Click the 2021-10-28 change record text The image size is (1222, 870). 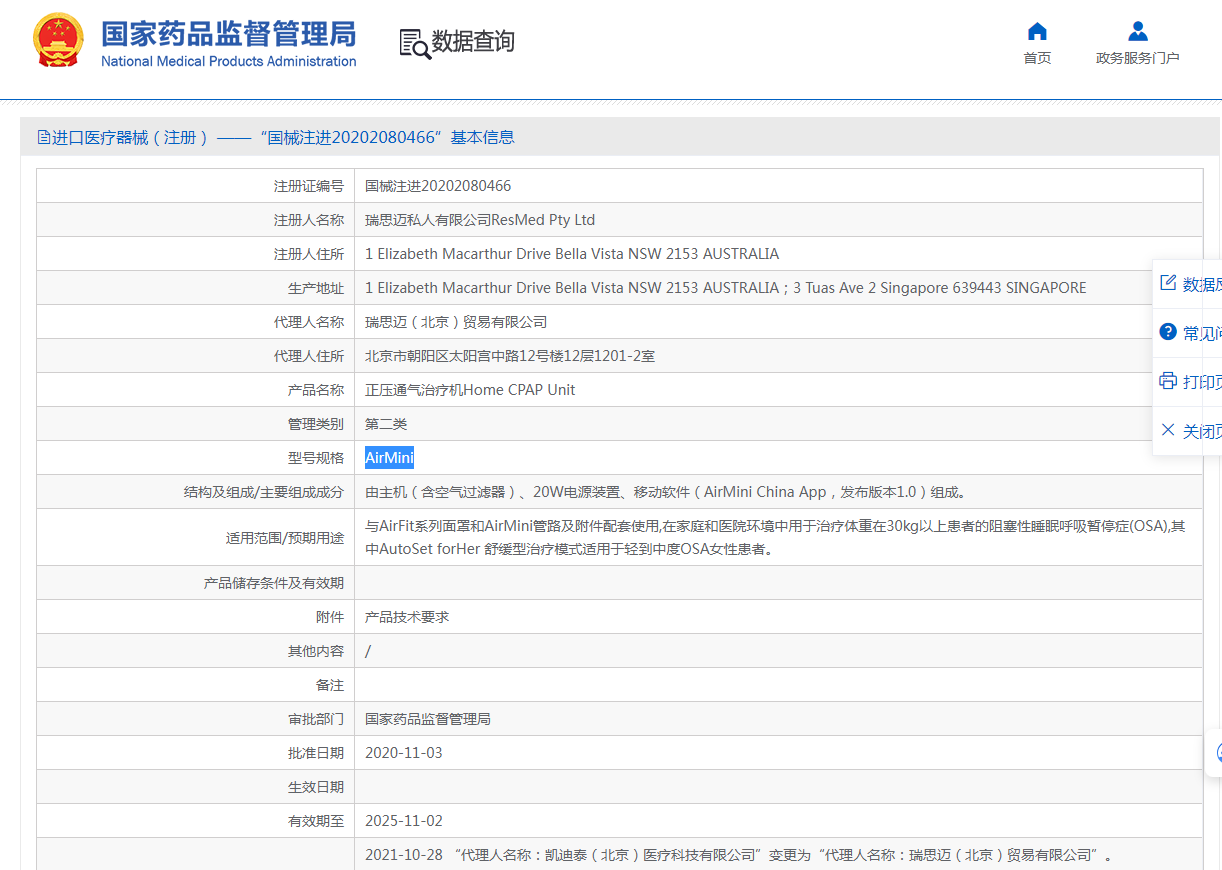pos(740,855)
